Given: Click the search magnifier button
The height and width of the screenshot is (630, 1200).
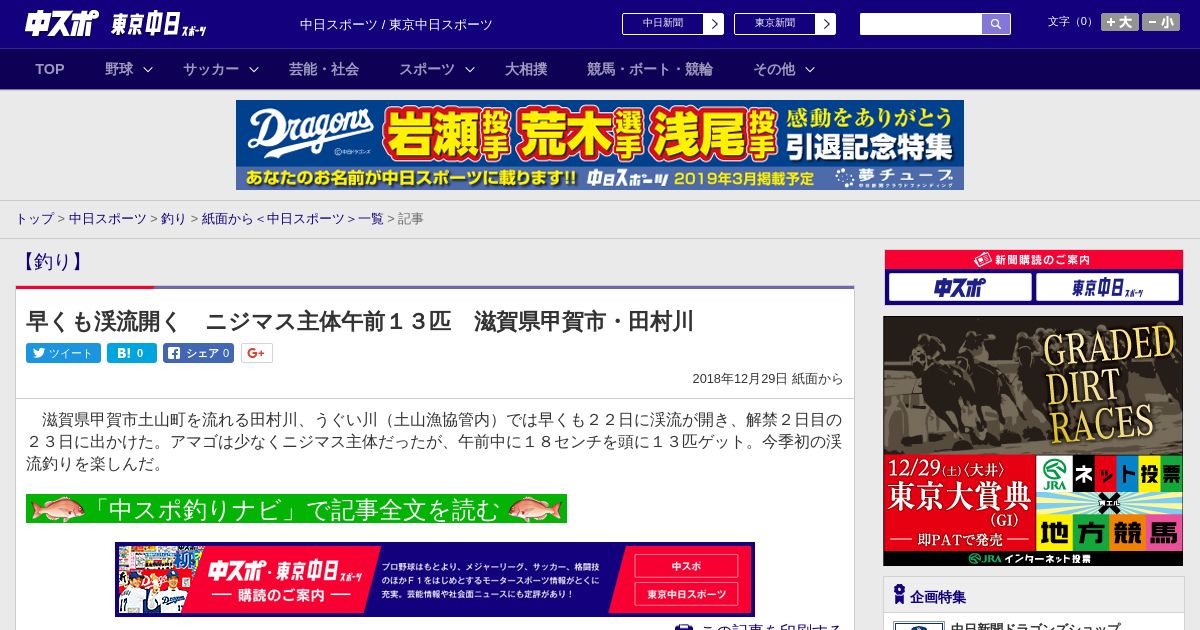Looking at the screenshot, I should tap(996, 24).
